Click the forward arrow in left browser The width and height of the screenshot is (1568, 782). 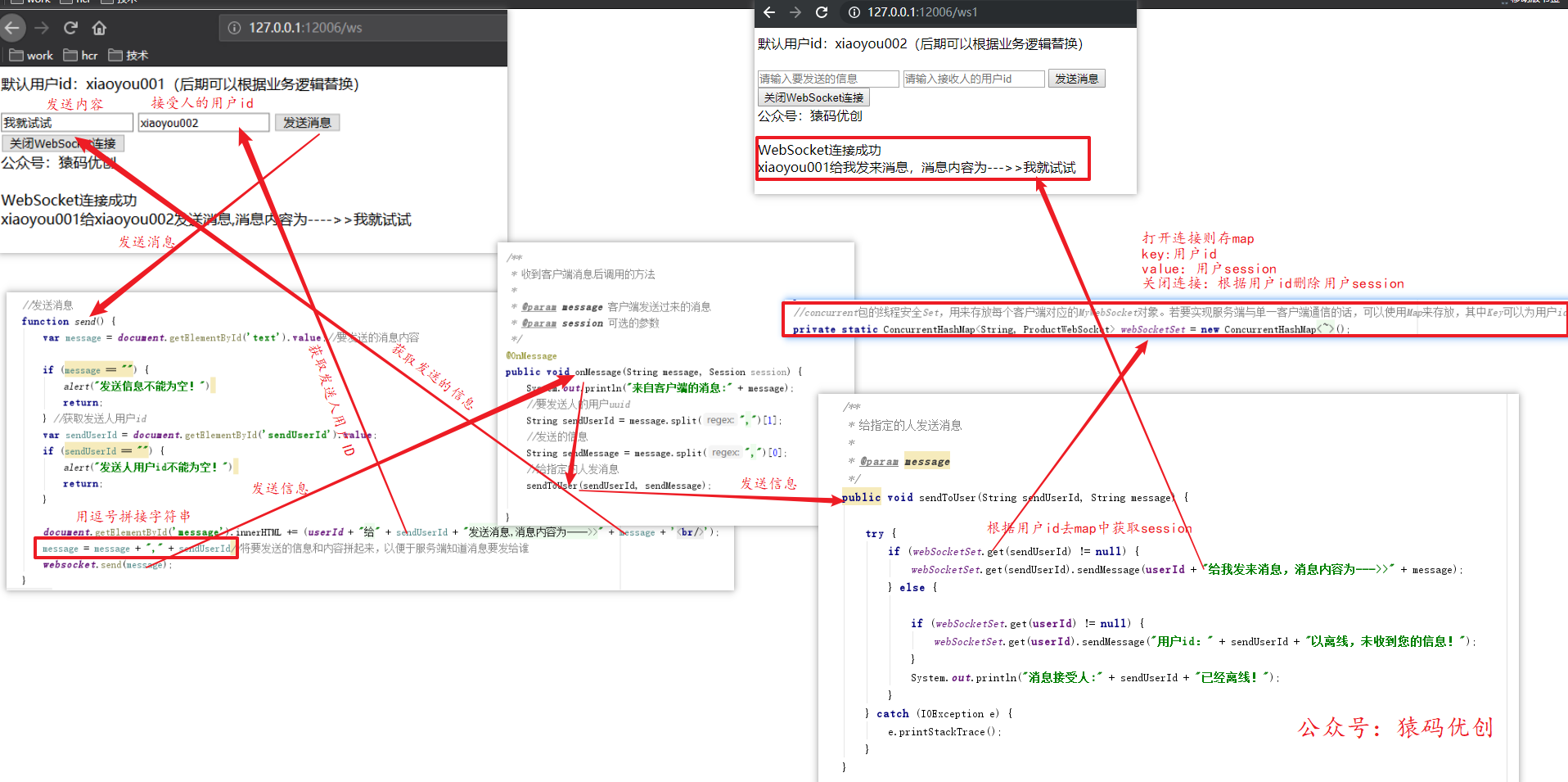point(42,28)
